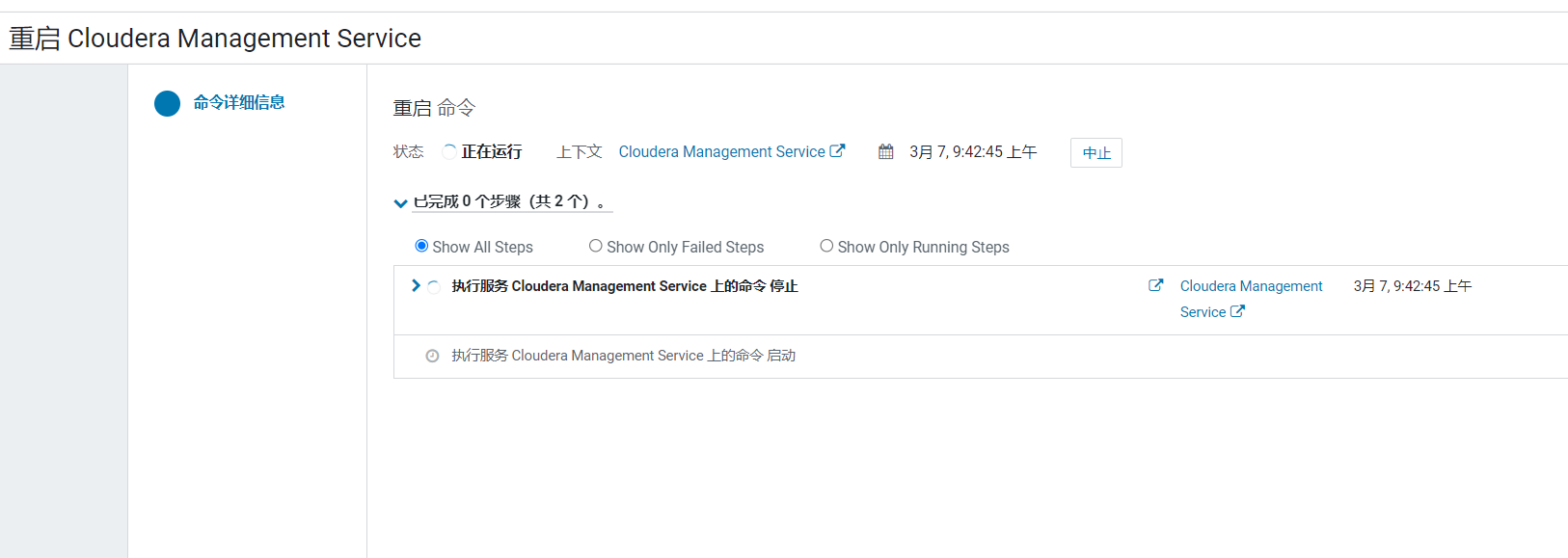Click the 上下文 label
The height and width of the screenshot is (558, 1568).
pos(580,151)
